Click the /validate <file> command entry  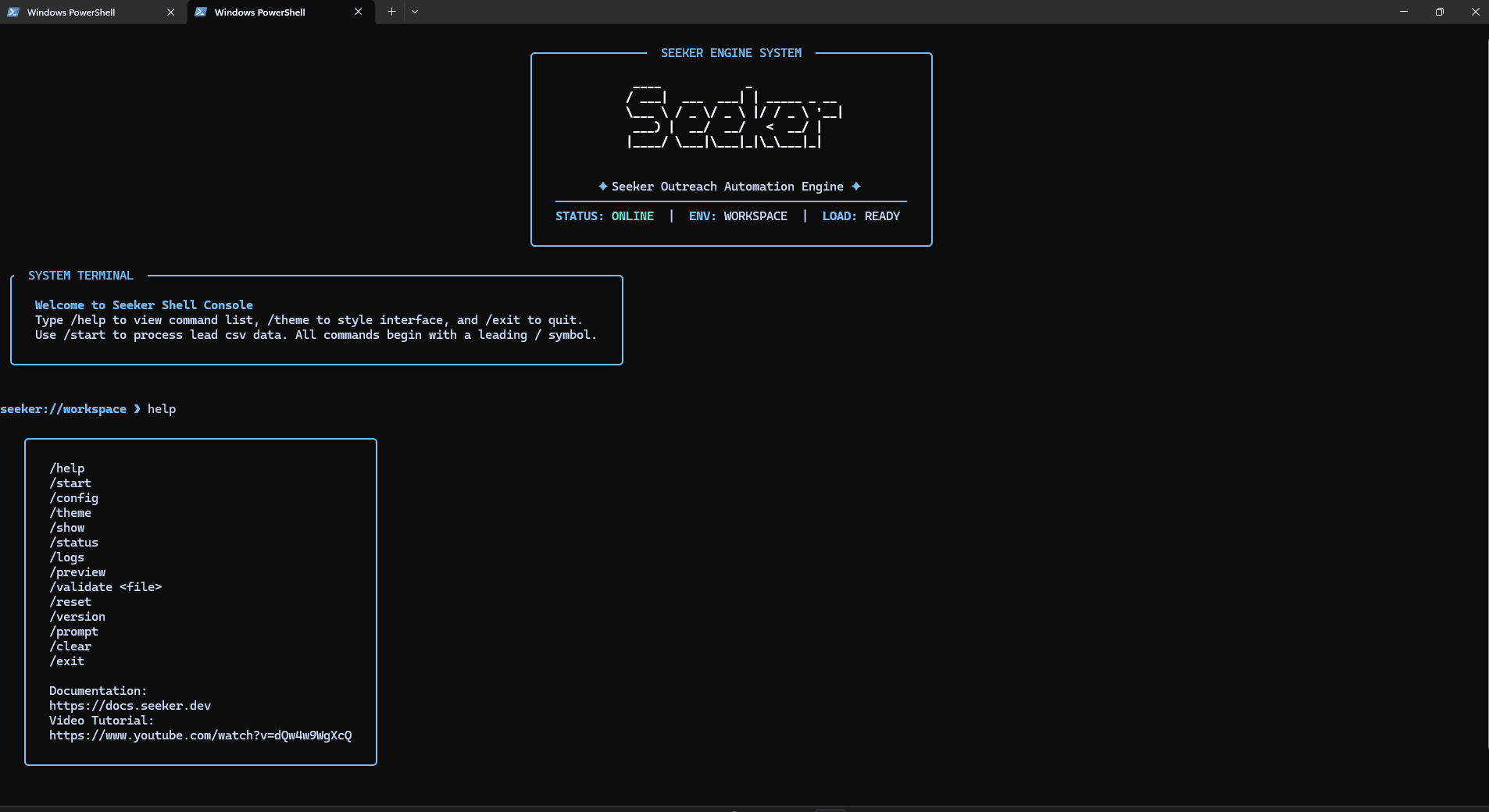click(x=105, y=587)
